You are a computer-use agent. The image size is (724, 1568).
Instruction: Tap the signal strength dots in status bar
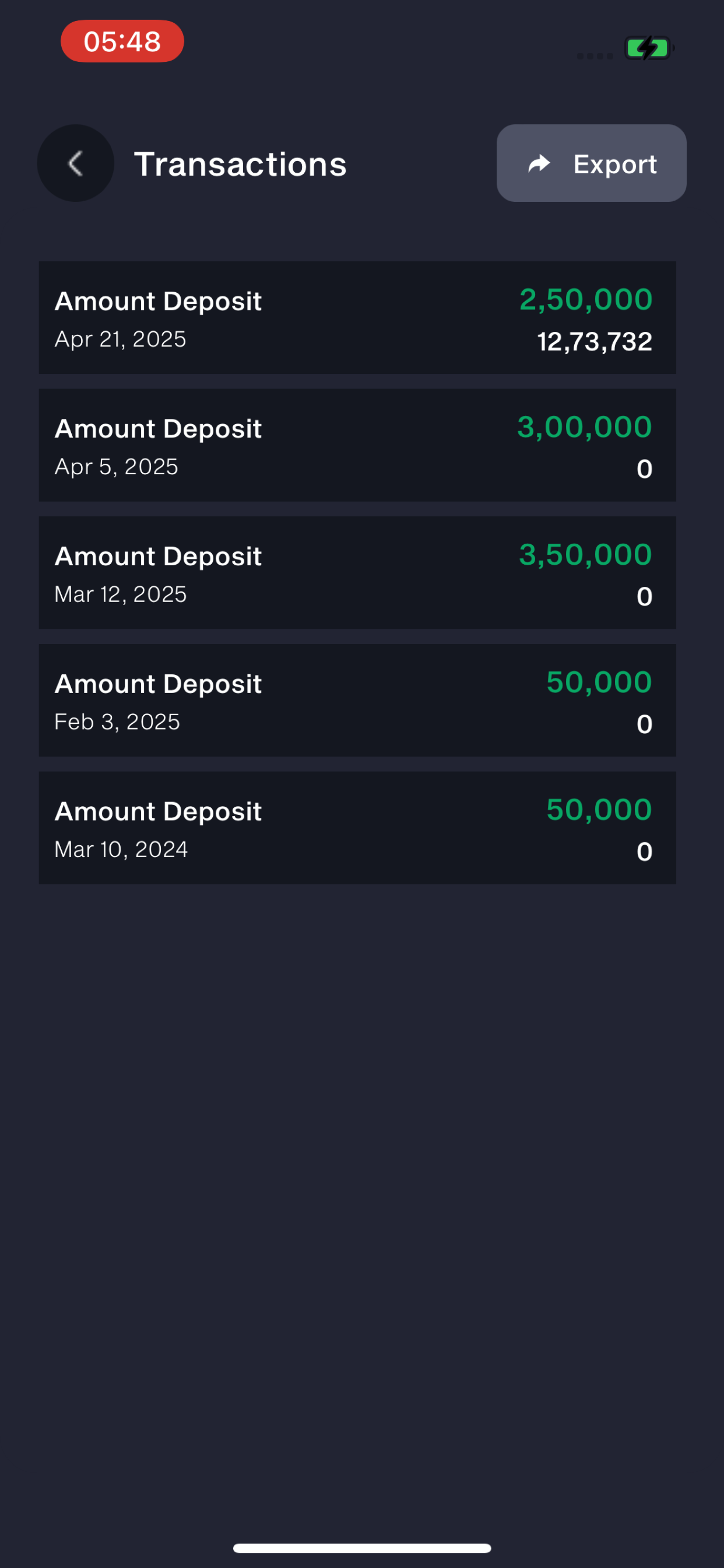(595, 56)
